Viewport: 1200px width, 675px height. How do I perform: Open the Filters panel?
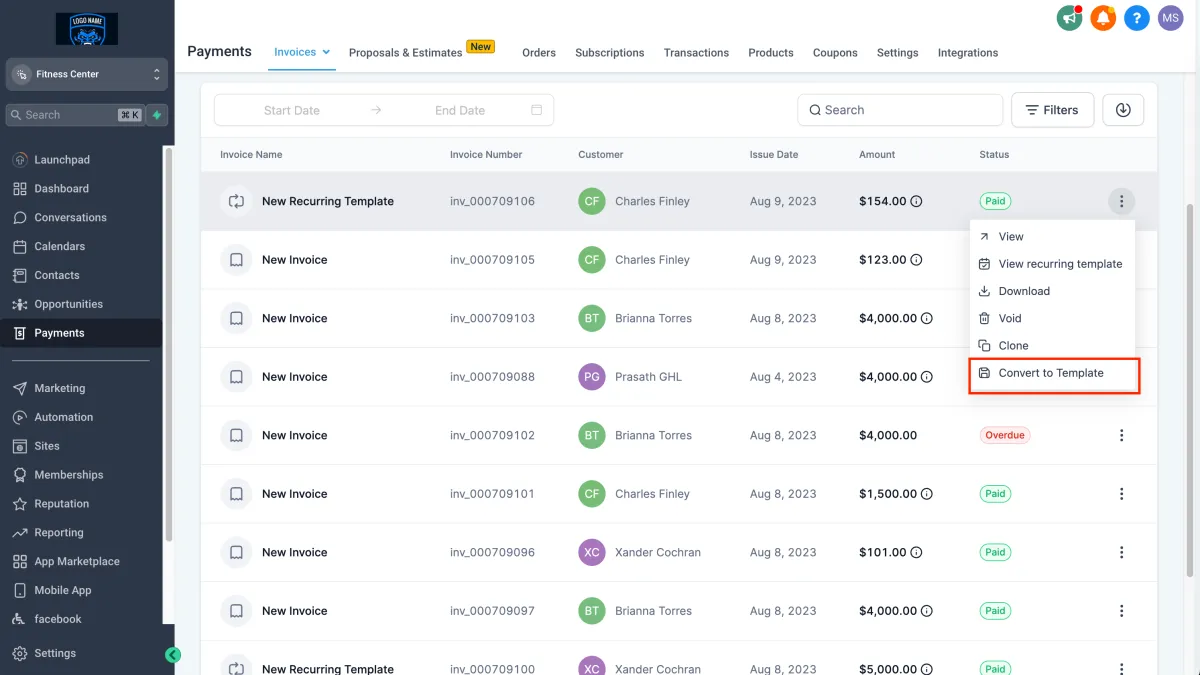(x=1051, y=110)
